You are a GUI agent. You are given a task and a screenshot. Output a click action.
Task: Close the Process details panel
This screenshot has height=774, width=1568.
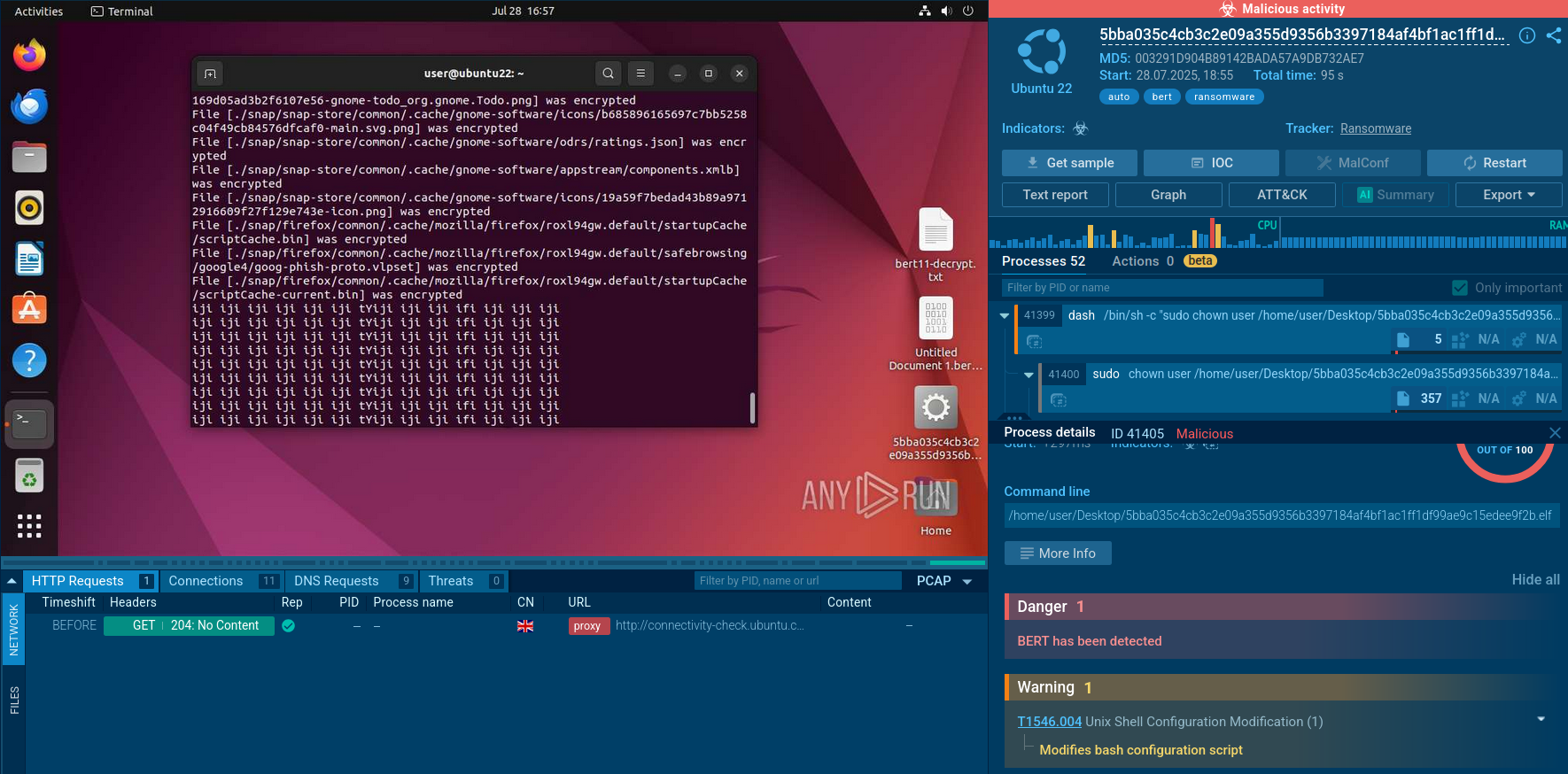click(1555, 433)
